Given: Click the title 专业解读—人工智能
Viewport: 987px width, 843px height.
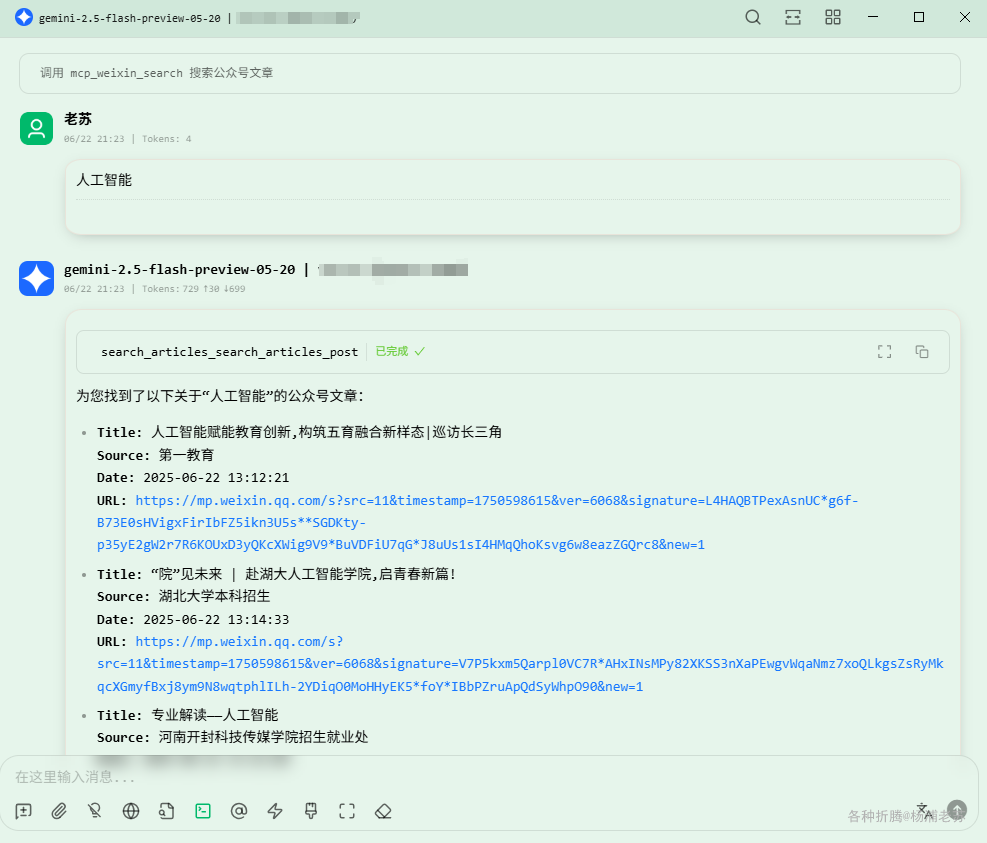Looking at the screenshot, I should pos(215,715).
